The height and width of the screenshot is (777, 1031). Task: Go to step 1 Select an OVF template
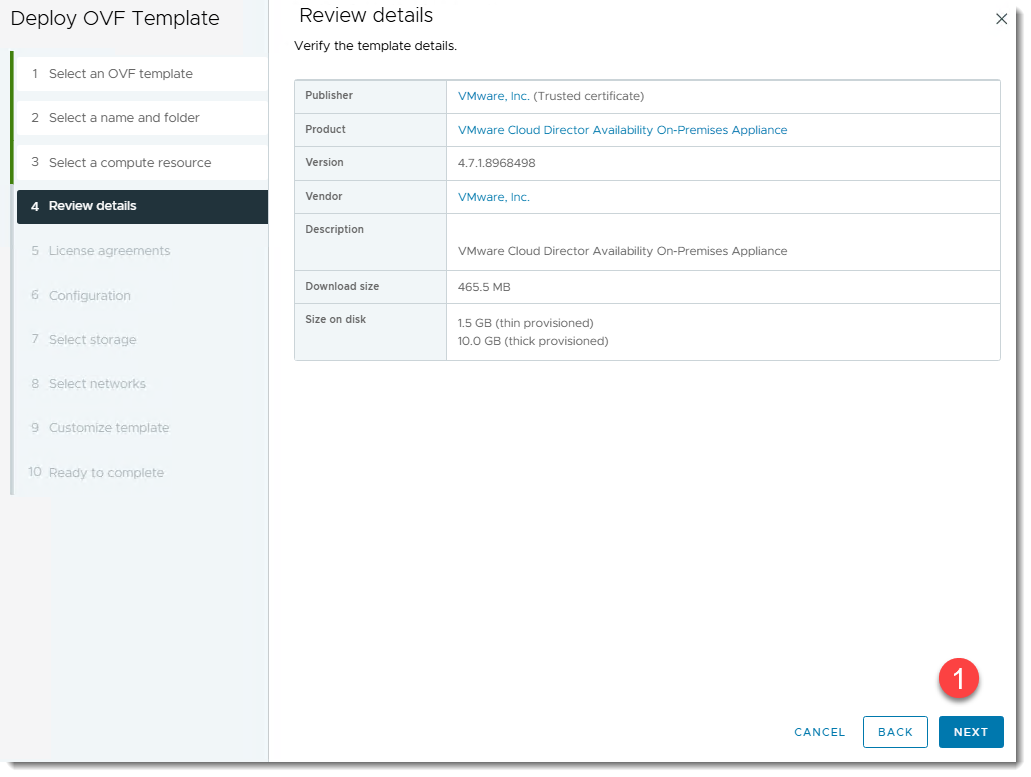(x=120, y=74)
